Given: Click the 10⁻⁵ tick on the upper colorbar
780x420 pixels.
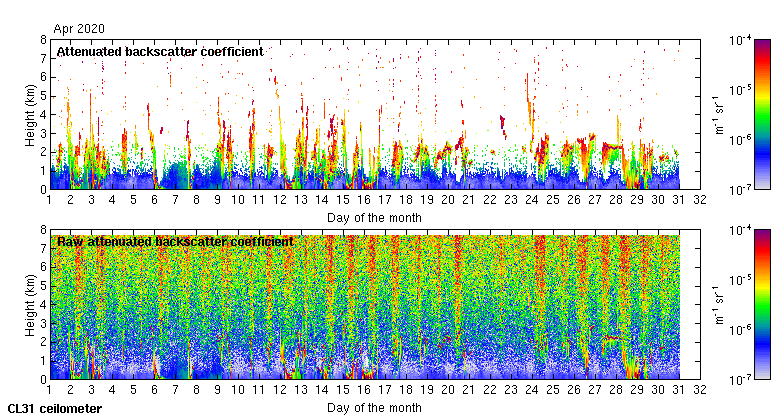Looking at the screenshot, I should [x=740, y=90].
